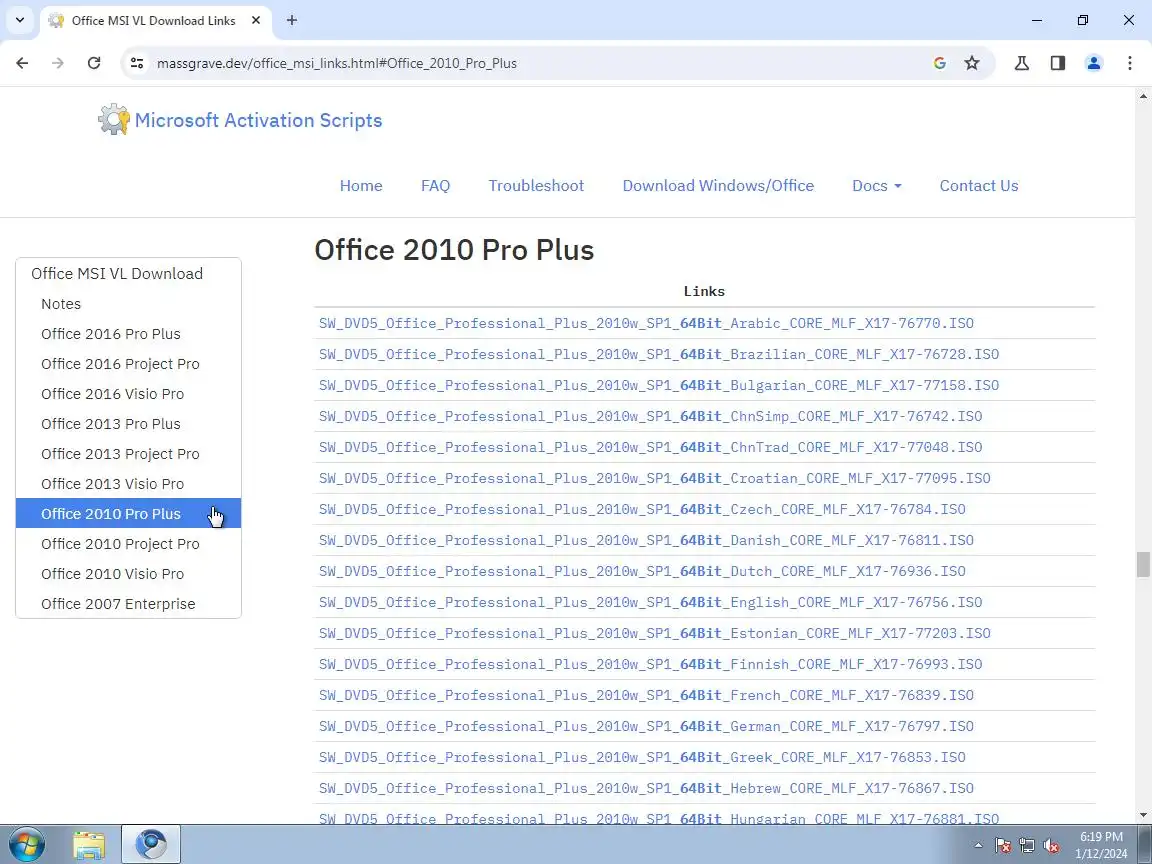The height and width of the screenshot is (864, 1152).
Task: Open the FAQ nav link
Action: (x=435, y=186)
